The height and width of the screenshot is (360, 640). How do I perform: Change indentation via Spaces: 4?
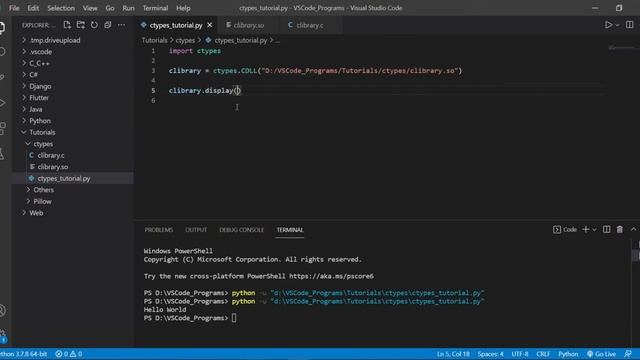point(491,354)
